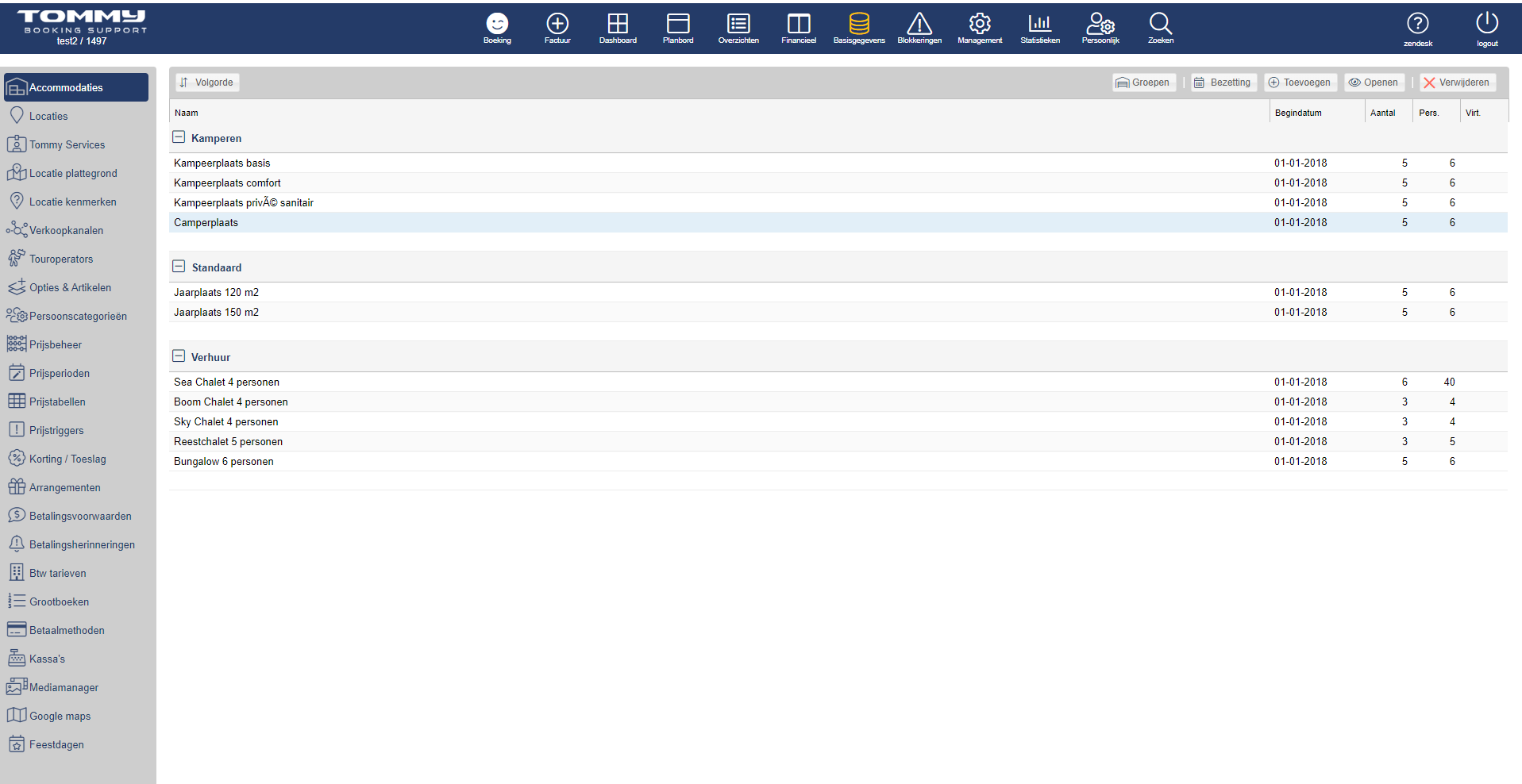The width and height of the screenshot is (1522, 784).
Task: Select the Camperplaats row
Action: click(838, 222)
